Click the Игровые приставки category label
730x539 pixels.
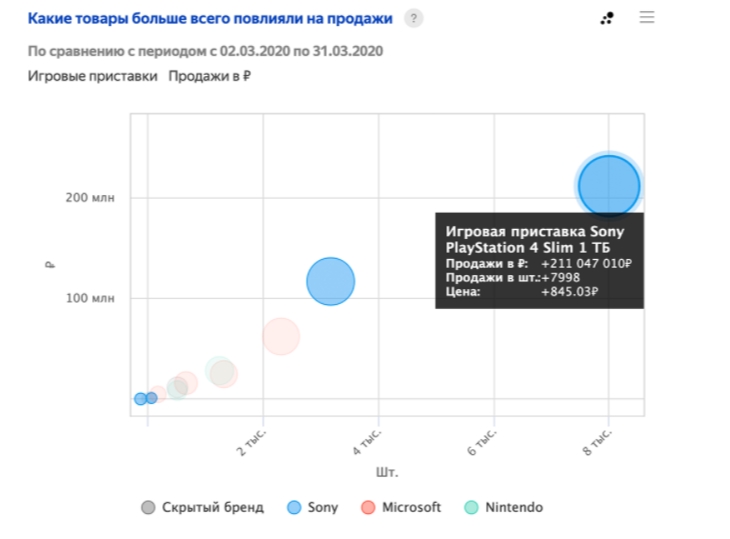coord(92,76)
